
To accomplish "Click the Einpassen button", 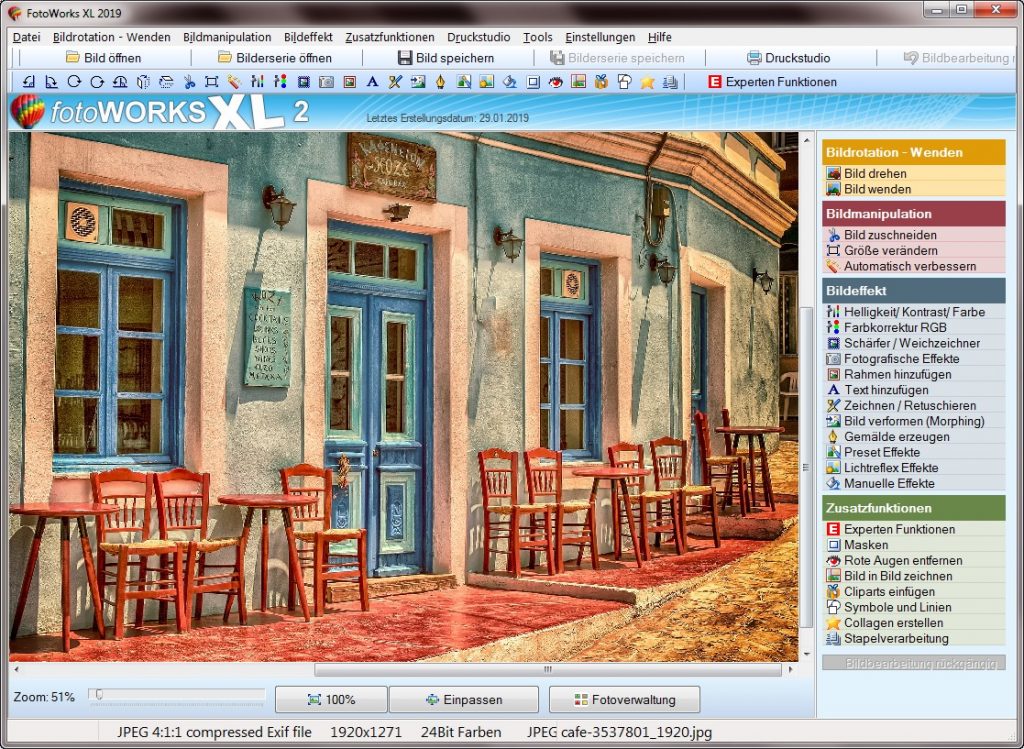I will 463,700.
